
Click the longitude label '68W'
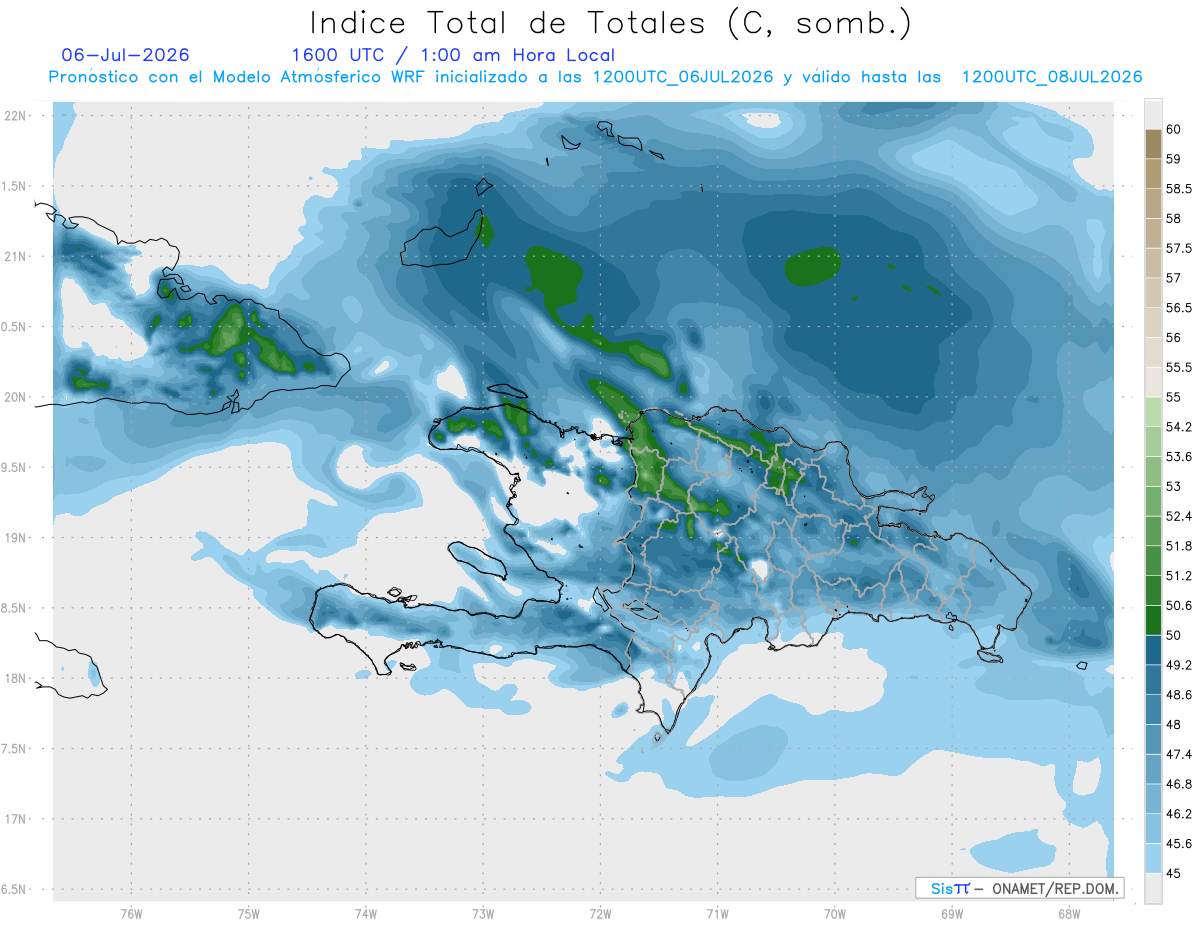click(1069, 913)
